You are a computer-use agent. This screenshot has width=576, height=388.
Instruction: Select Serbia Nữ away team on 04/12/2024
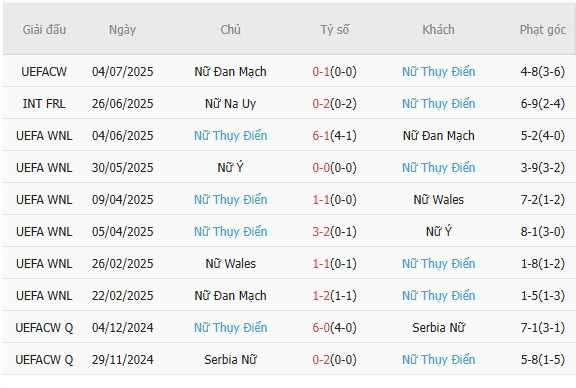[x=438, y=327]
